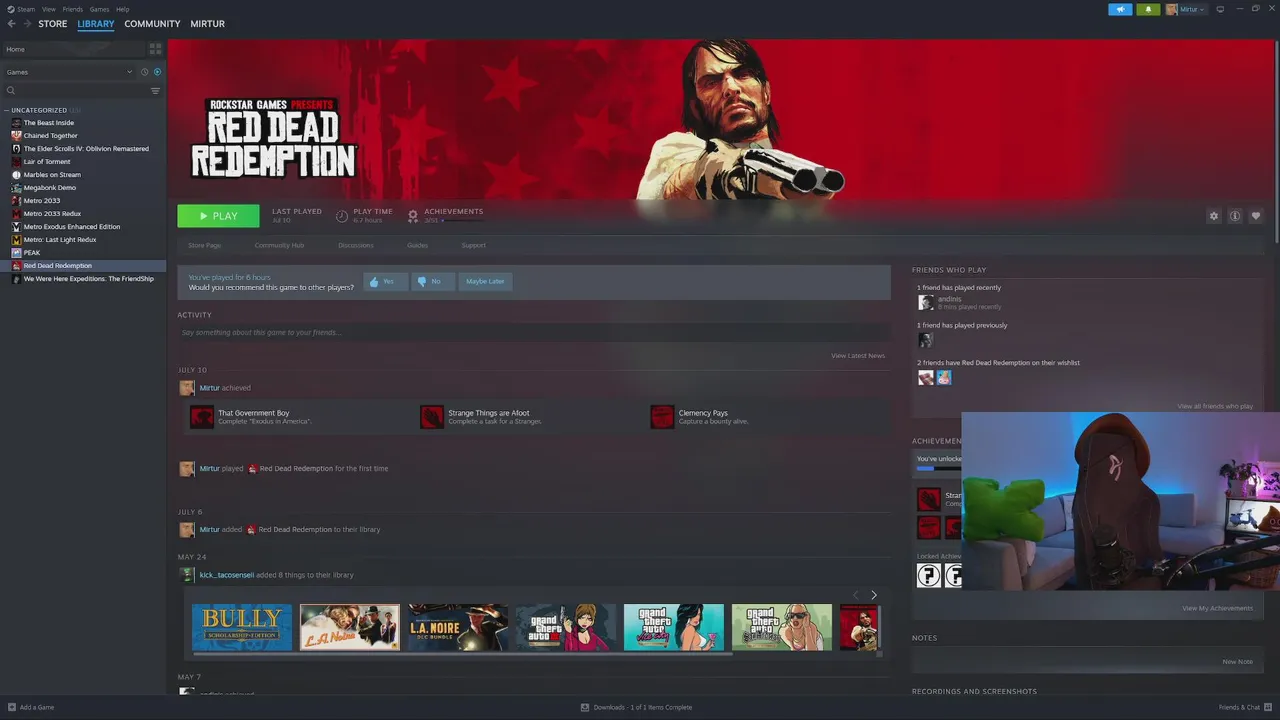Screen dimensions: 1280x720
Task: Open the first L.A. Noire thumbnail
Action: 350,628
